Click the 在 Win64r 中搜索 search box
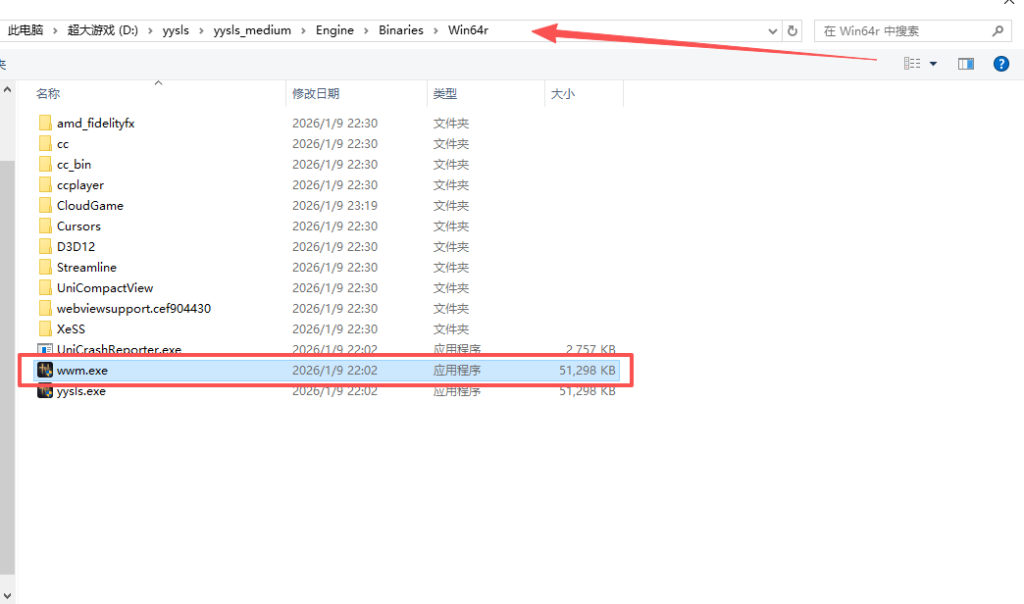This screenshot has height=604, width=1024. (900, 31)
